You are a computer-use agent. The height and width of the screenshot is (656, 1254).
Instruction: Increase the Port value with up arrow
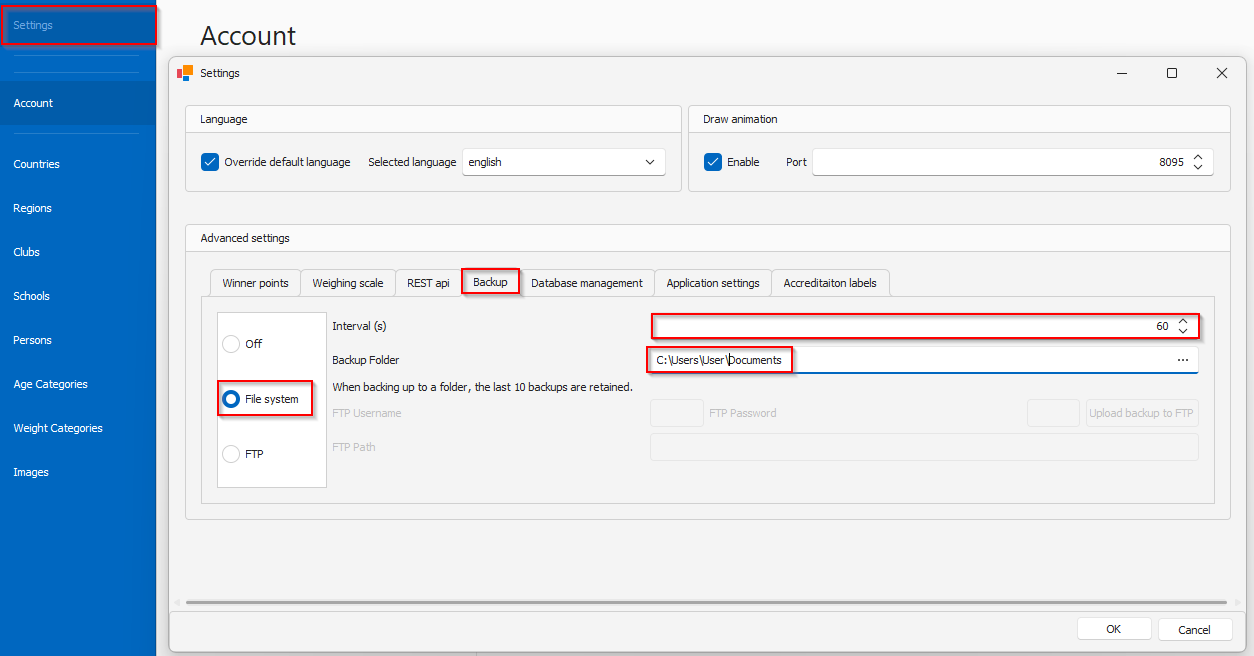point(1198,156)
